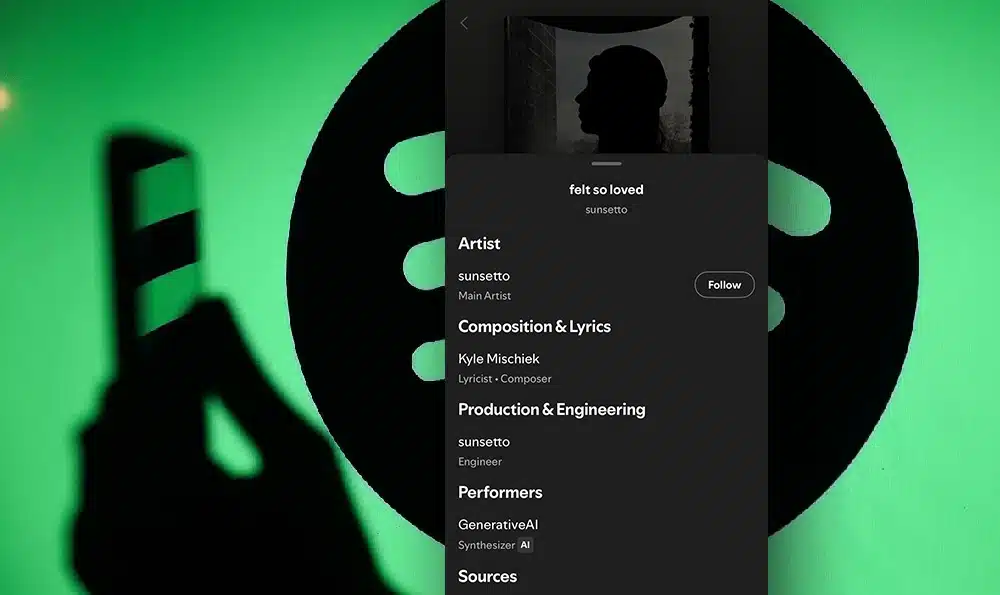The image size is (1000, 595).
Task: Click the AI badge next to Synthesizer
Action: [525, 545]
